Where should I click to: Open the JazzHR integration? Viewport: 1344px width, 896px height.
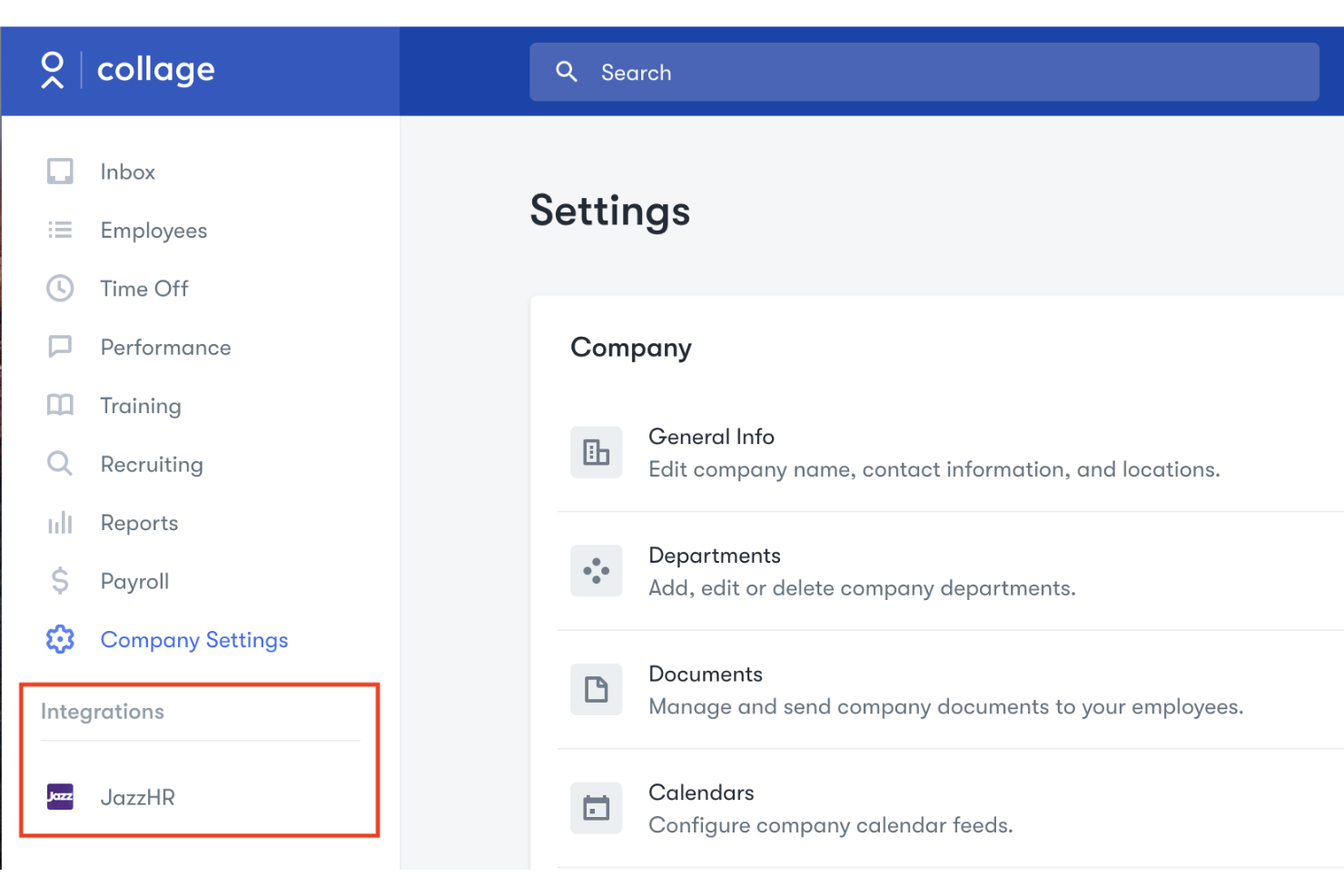137,797
